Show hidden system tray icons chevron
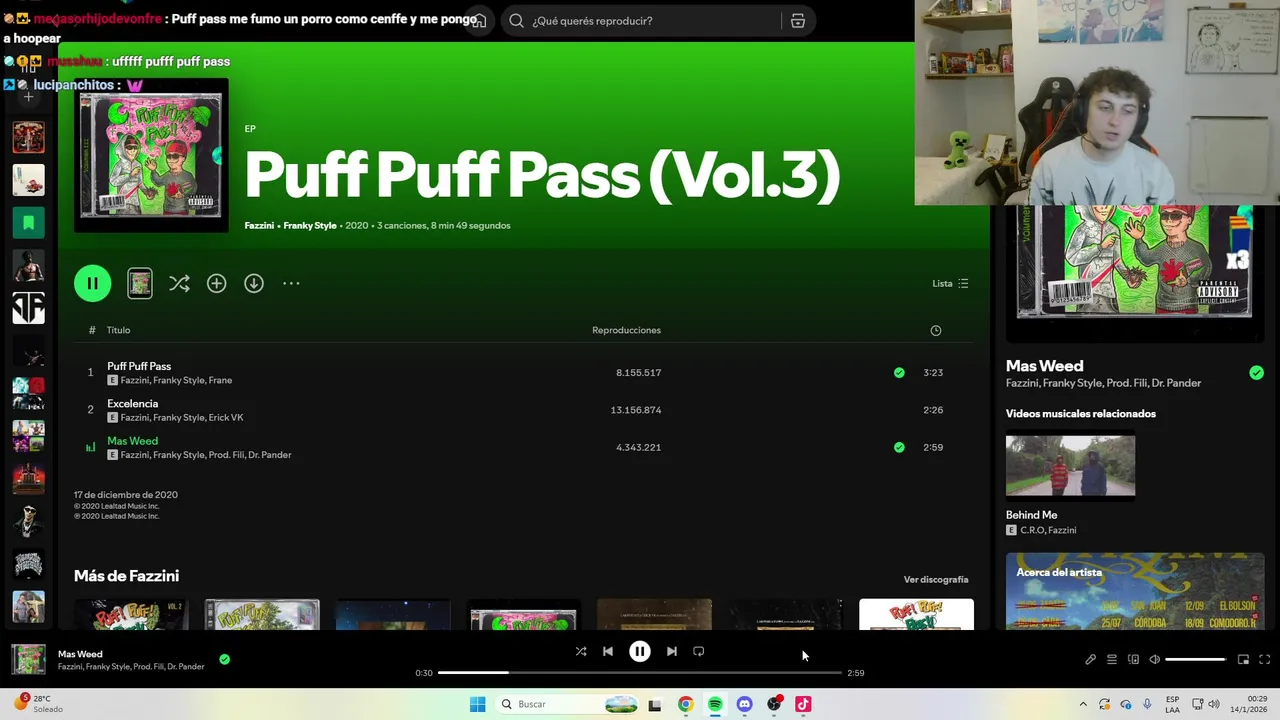This screenshot has width=1280, height=720. [1083, 705]
